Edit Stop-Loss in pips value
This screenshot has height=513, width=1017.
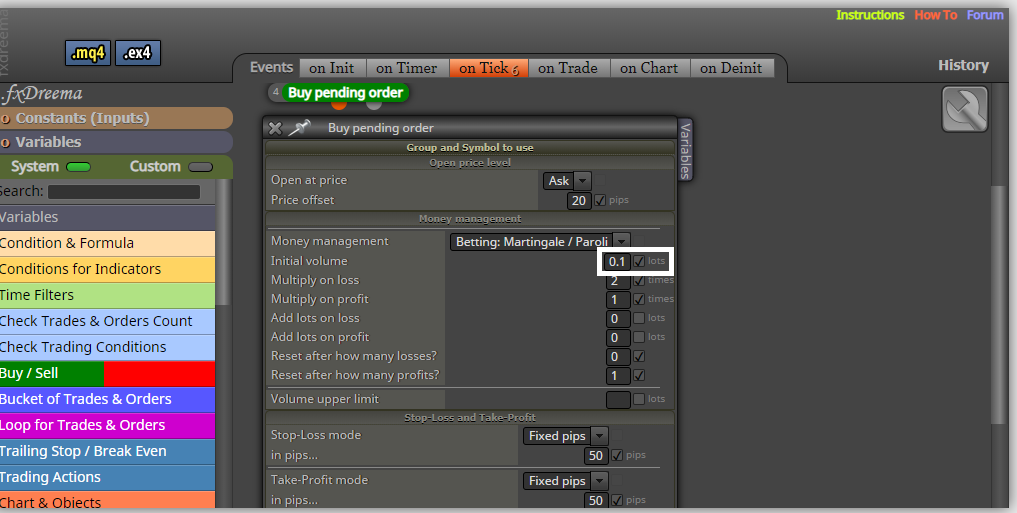click(x=595, y=455)
